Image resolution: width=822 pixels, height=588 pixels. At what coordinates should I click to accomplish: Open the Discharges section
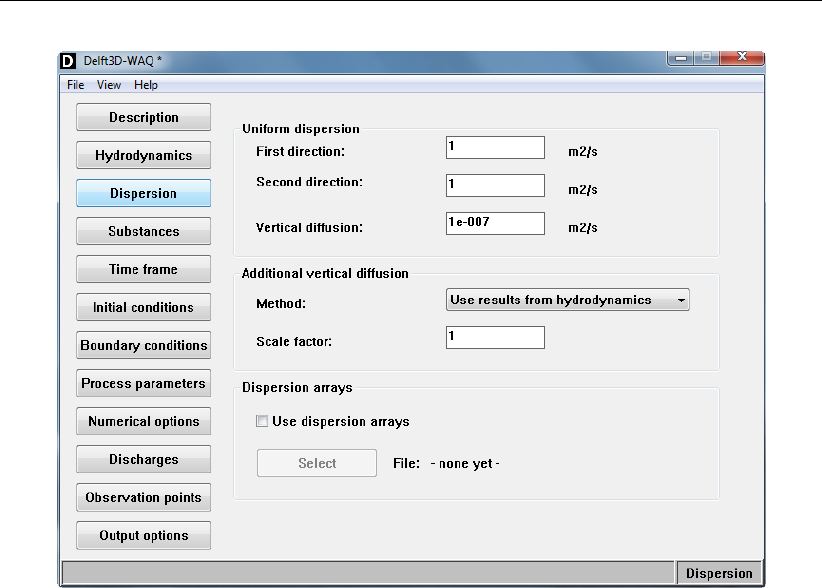click(144, 459)
